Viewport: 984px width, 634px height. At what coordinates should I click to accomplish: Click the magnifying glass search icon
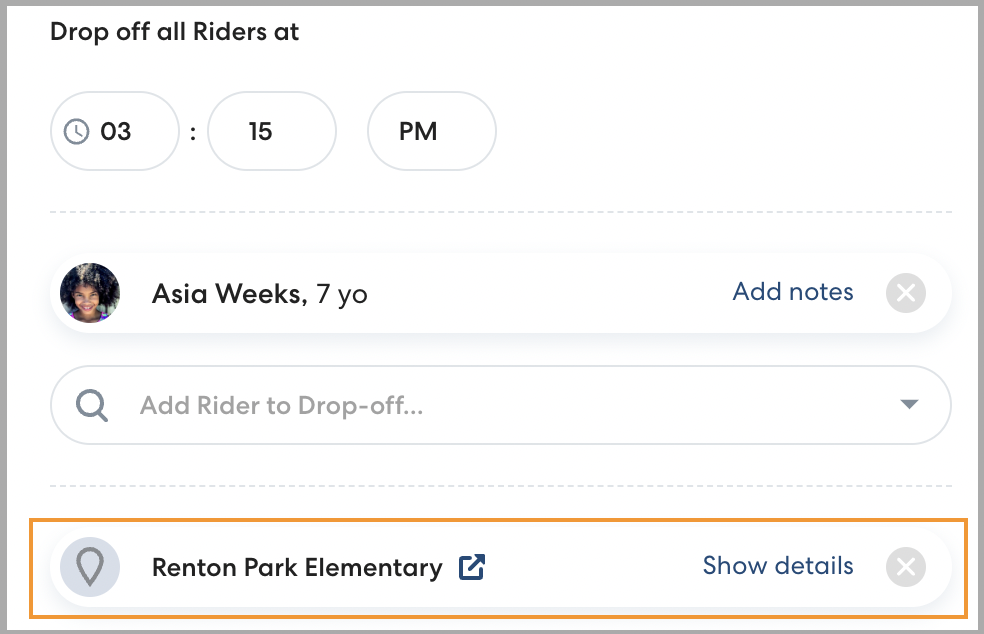92,405
